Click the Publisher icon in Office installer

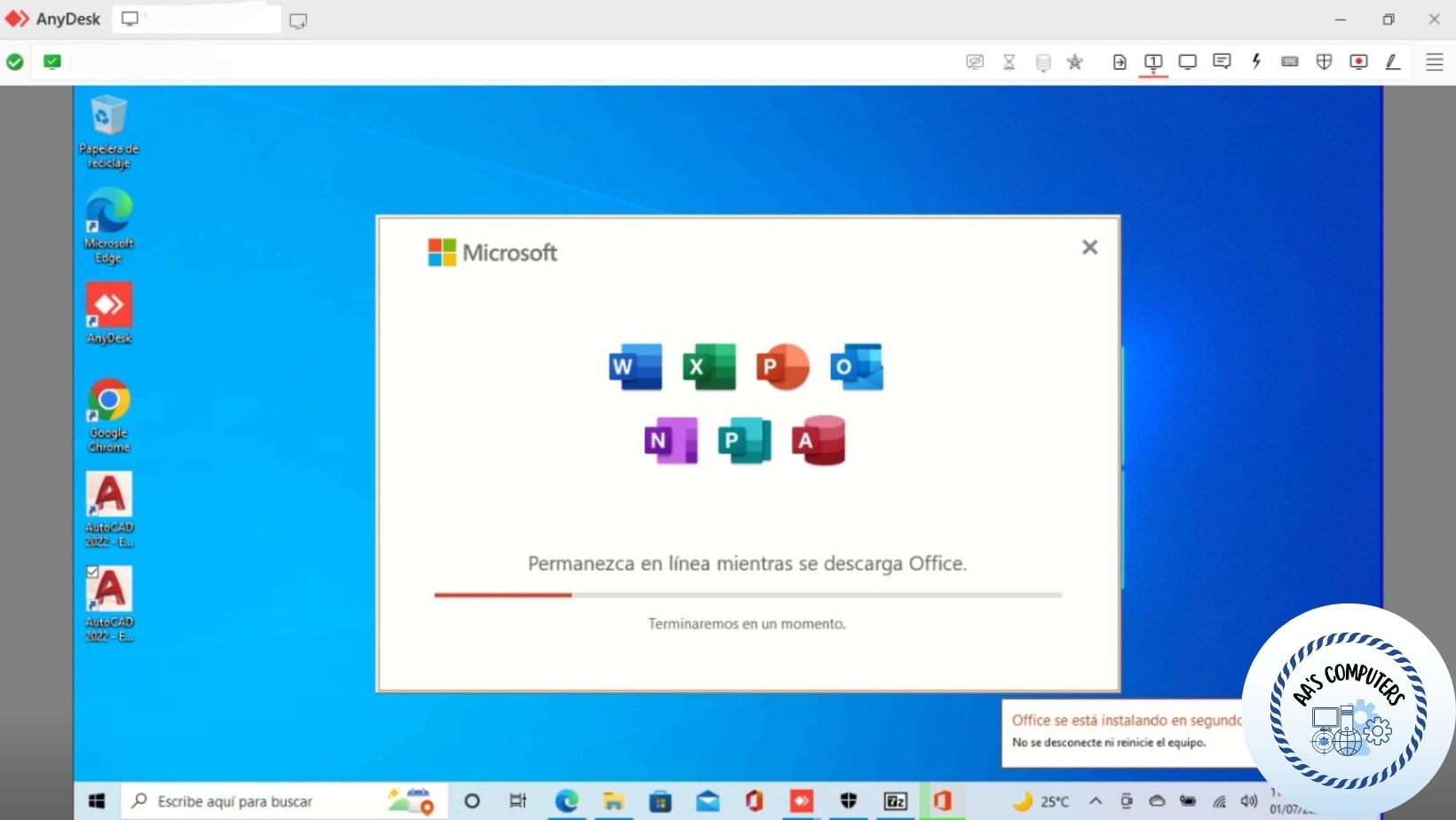(x=745, y=440)
